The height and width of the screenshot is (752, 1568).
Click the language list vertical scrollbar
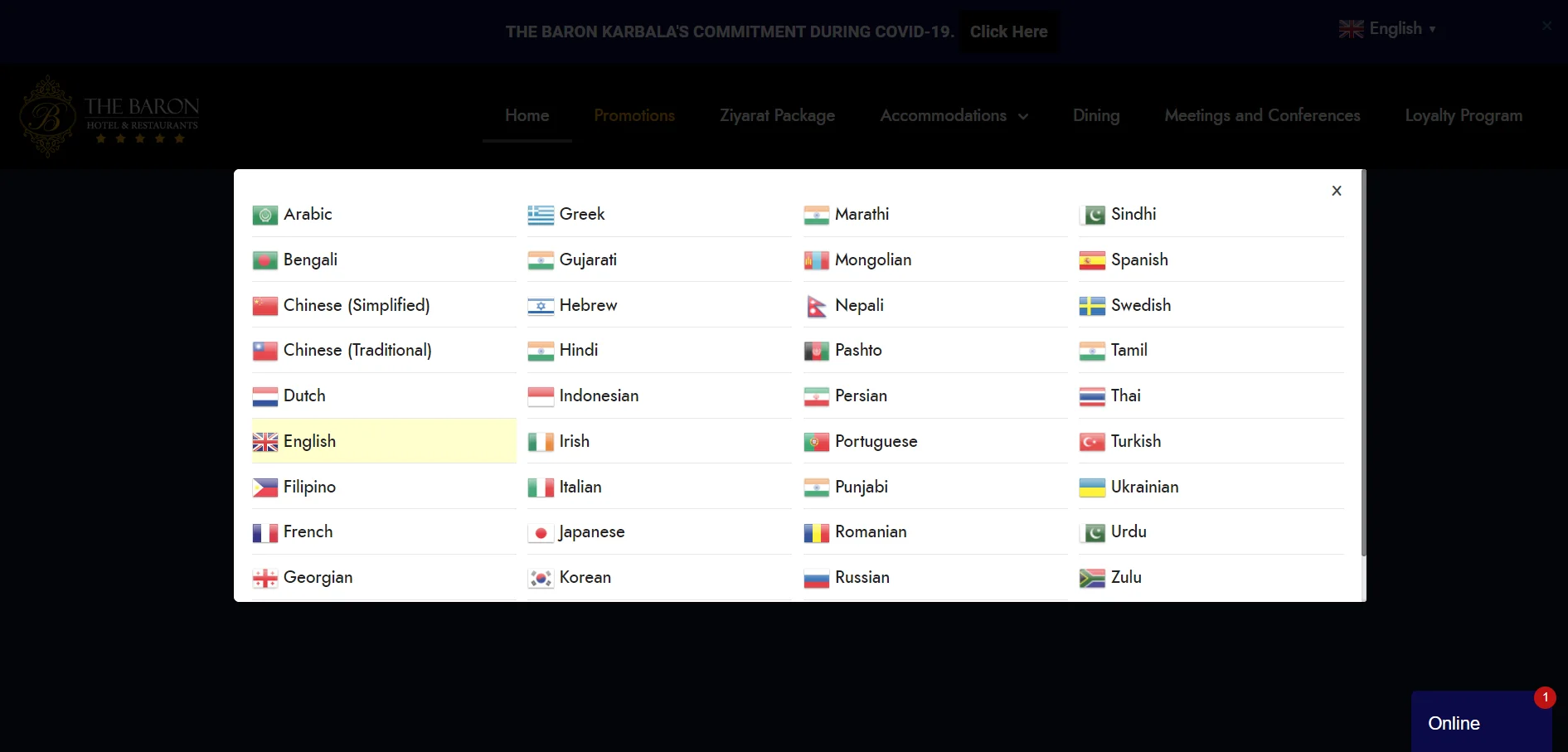click(x=1362, y=365)
